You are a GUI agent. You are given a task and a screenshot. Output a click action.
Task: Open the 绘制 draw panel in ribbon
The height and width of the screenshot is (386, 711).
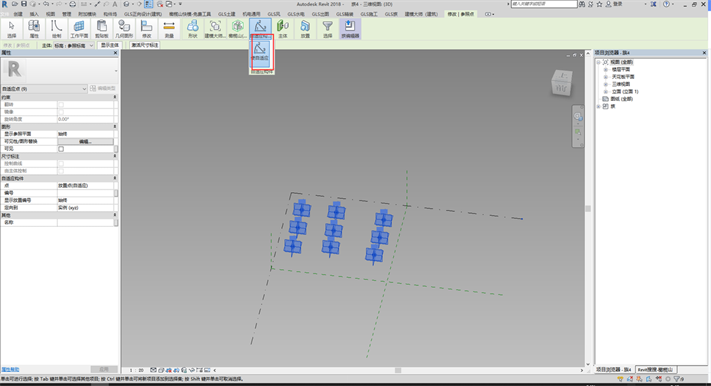[56, 29]
